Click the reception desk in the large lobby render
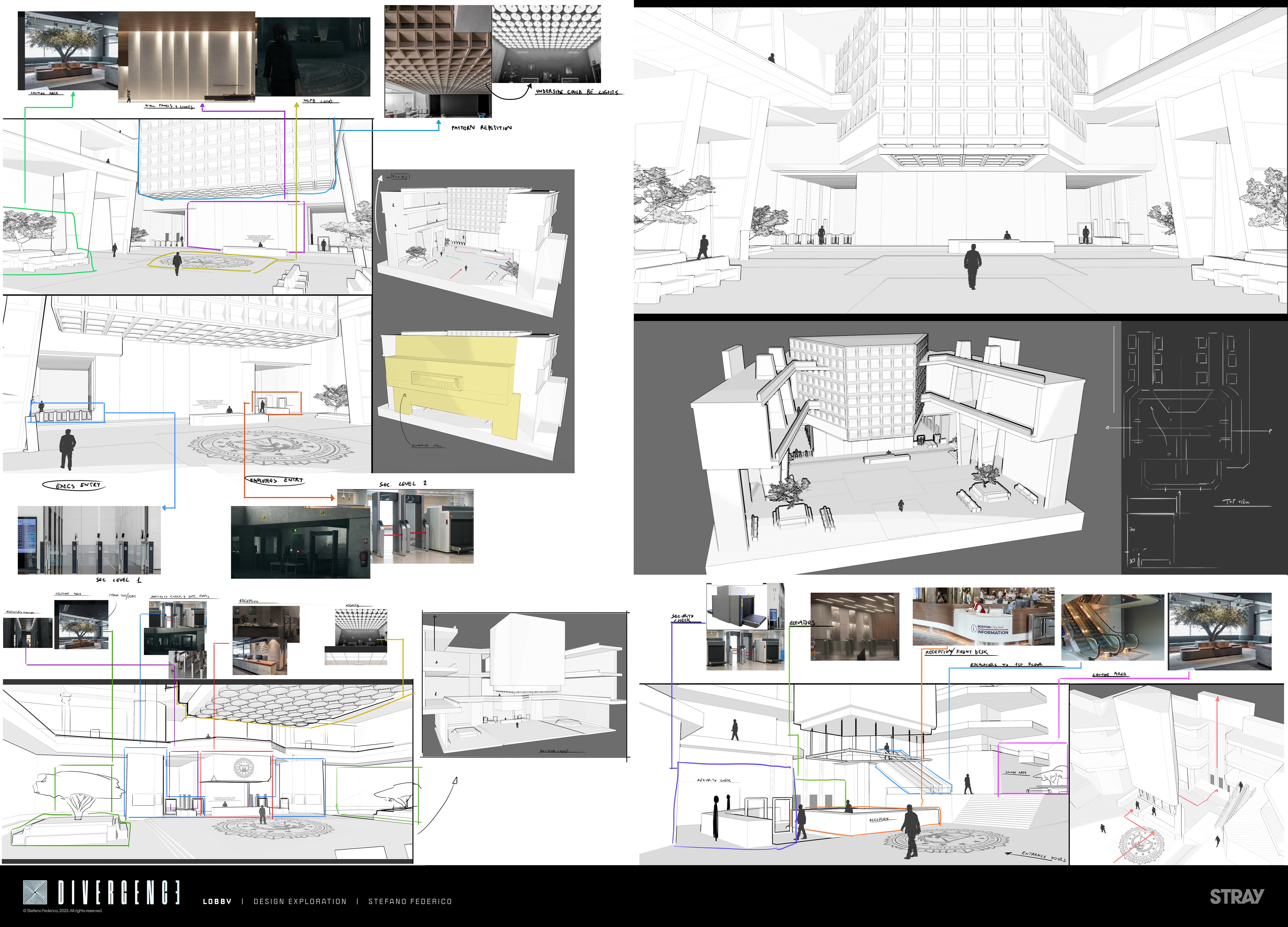Viewport: 1288px width, 927px height. (x=1001, y=247)
